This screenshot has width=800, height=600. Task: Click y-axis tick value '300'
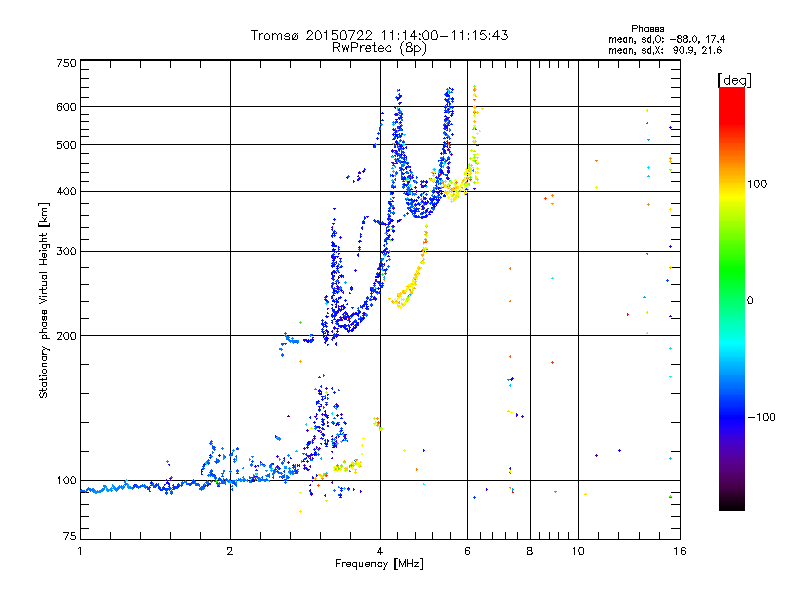pos(66,251)
